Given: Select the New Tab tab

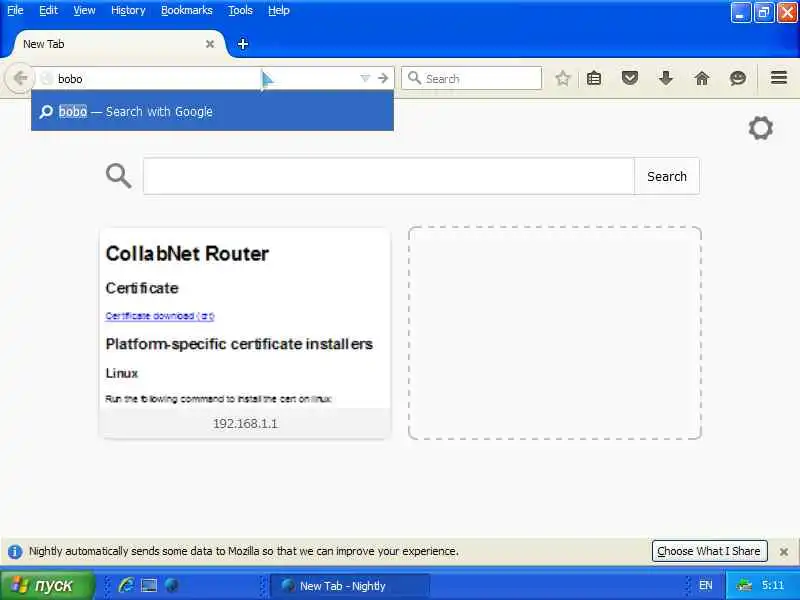Looking at the screenshot, I should [x=117, y=44].
